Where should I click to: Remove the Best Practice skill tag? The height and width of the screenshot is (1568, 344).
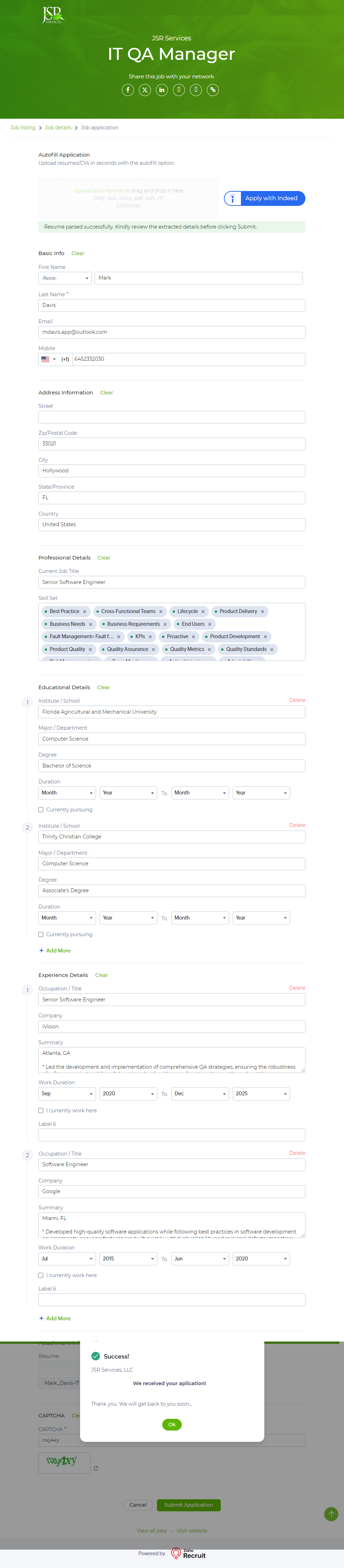click(x=85, y=612)
